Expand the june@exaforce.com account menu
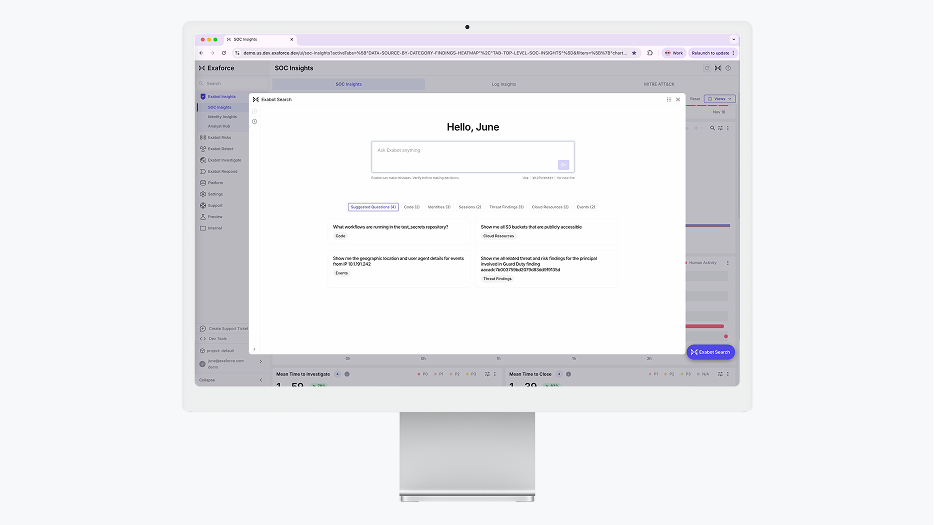Screen dimensions: 934x525 (x=260, y=362)
